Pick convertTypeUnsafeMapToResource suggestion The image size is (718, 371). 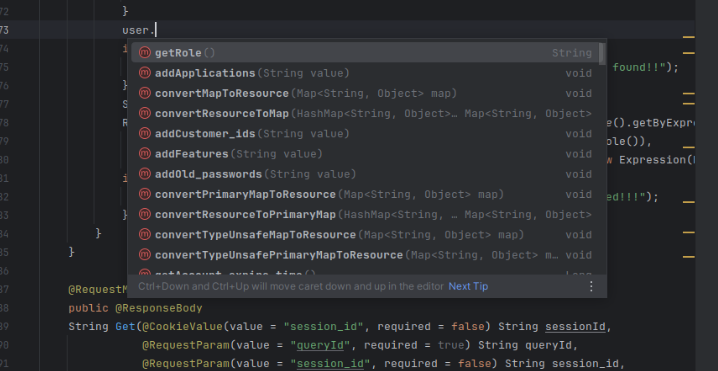click(365, 235)
